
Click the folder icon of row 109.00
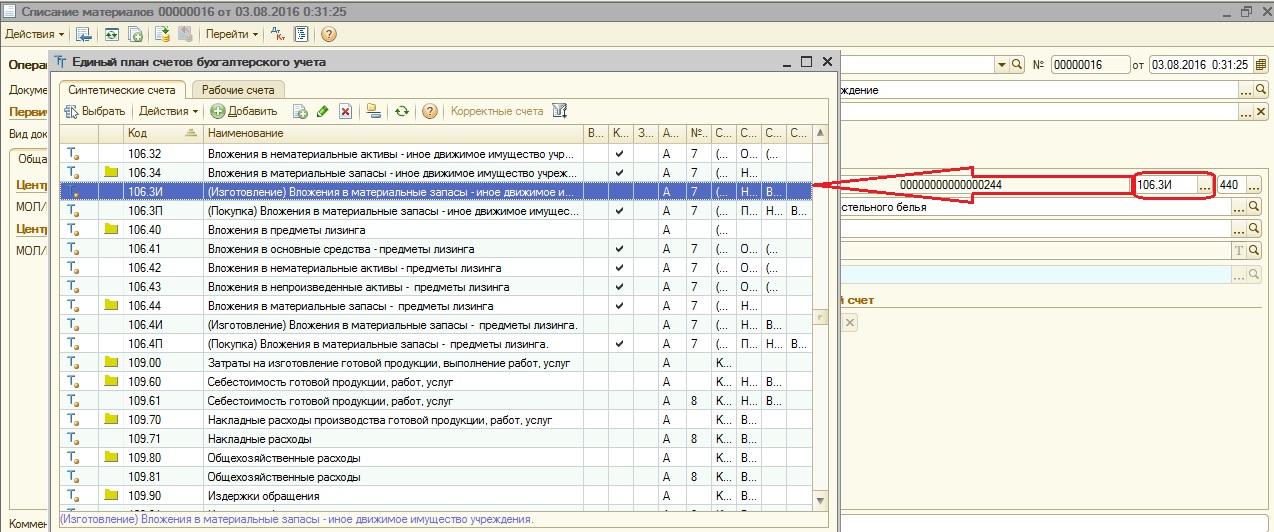(111, 362)
